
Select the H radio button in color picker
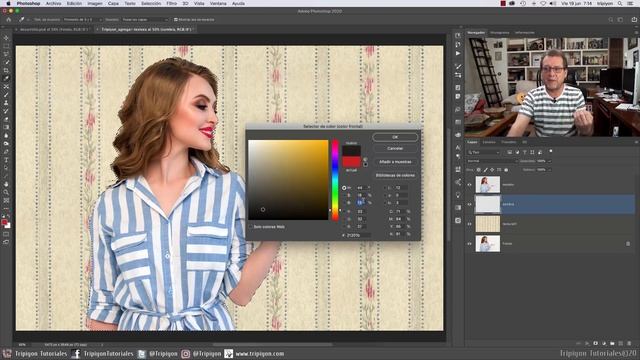(344, 188)
